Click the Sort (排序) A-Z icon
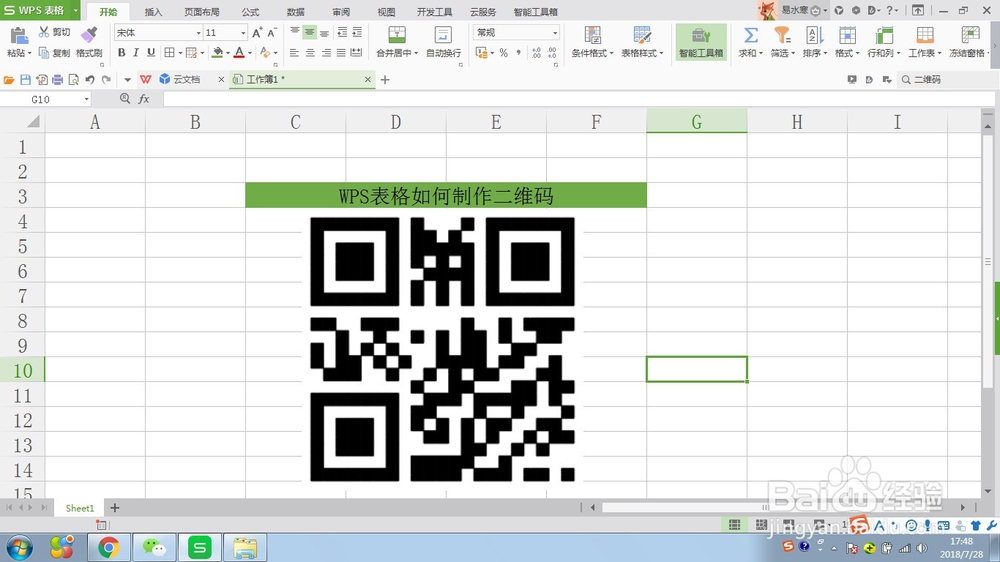1000x562 pixels. (814, 35)
